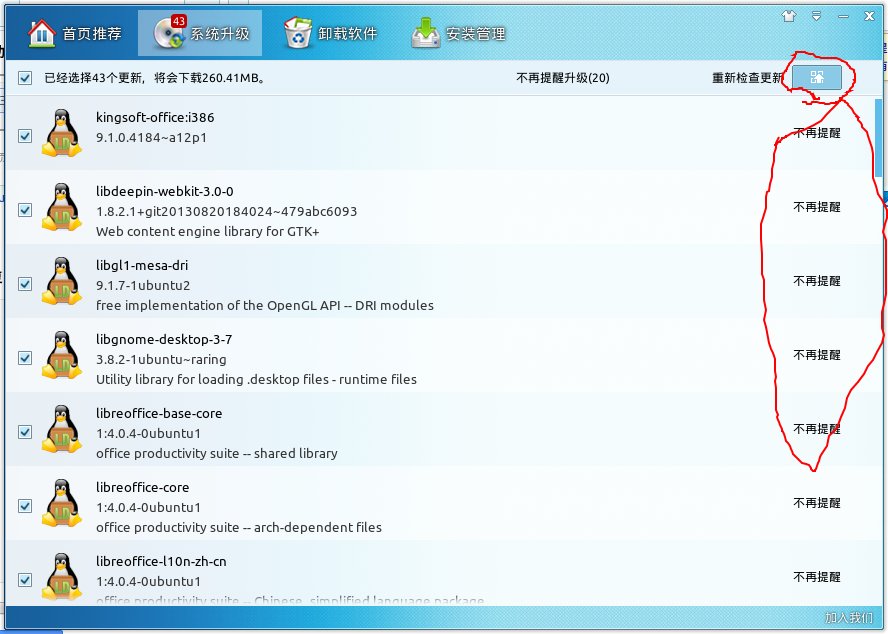The image size is (888, 634).
Task: Click version text 3.8.2-1ubuntu~raring
Action: point(161,360)
